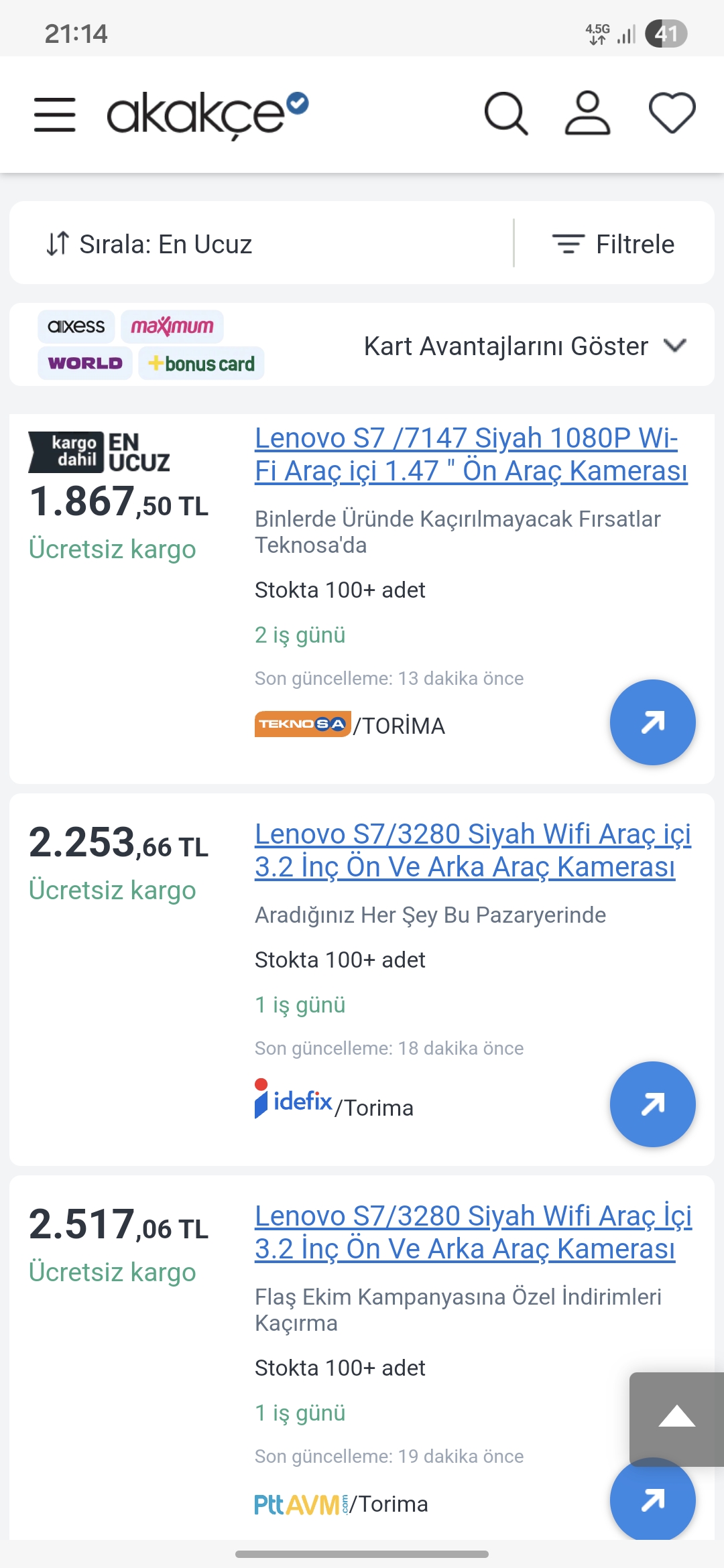
Task: Select the axess card badge
Action: click(x=76, y=326)
